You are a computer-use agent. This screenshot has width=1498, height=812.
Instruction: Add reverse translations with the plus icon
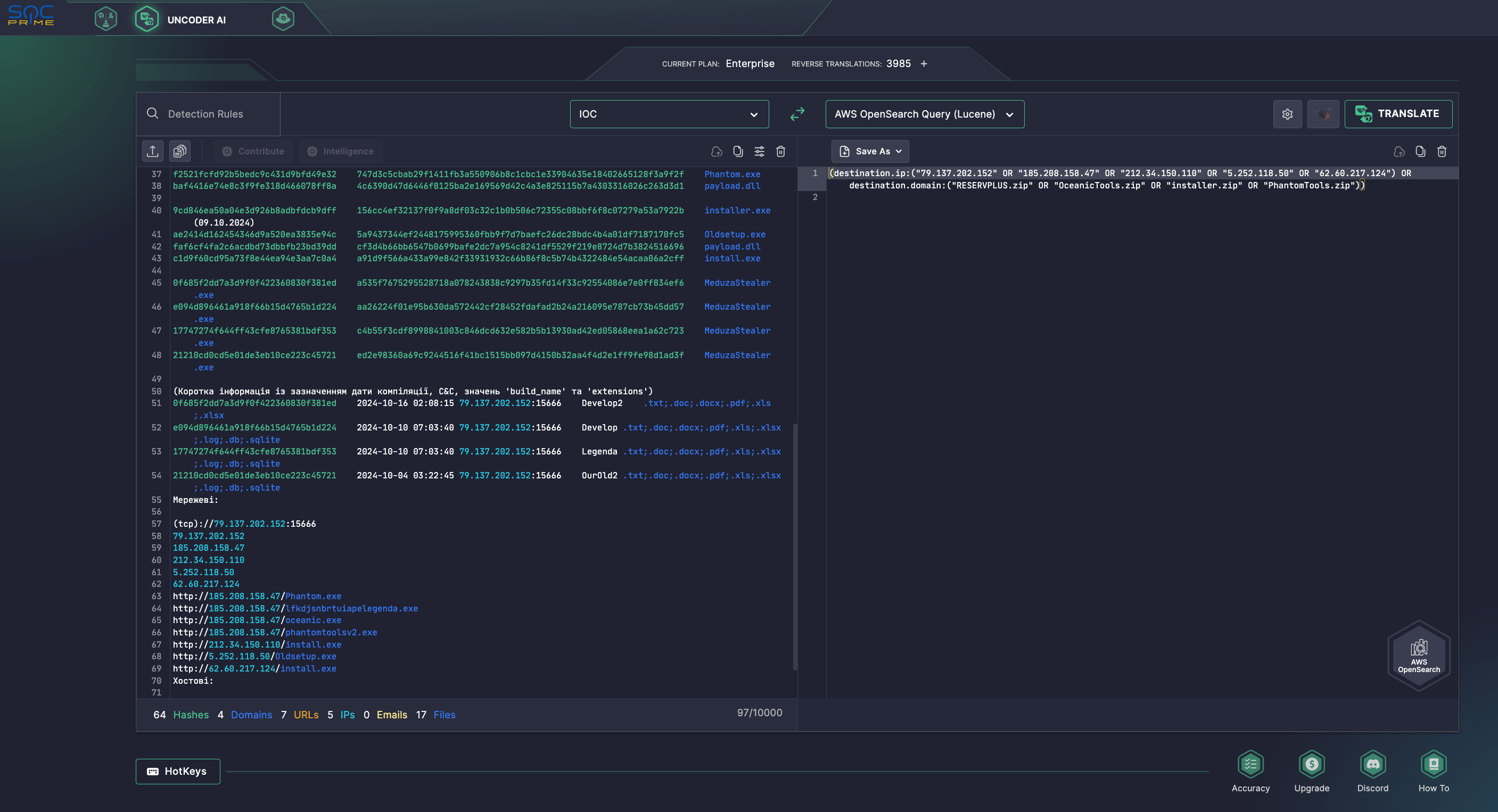click(x=924, y=64)
